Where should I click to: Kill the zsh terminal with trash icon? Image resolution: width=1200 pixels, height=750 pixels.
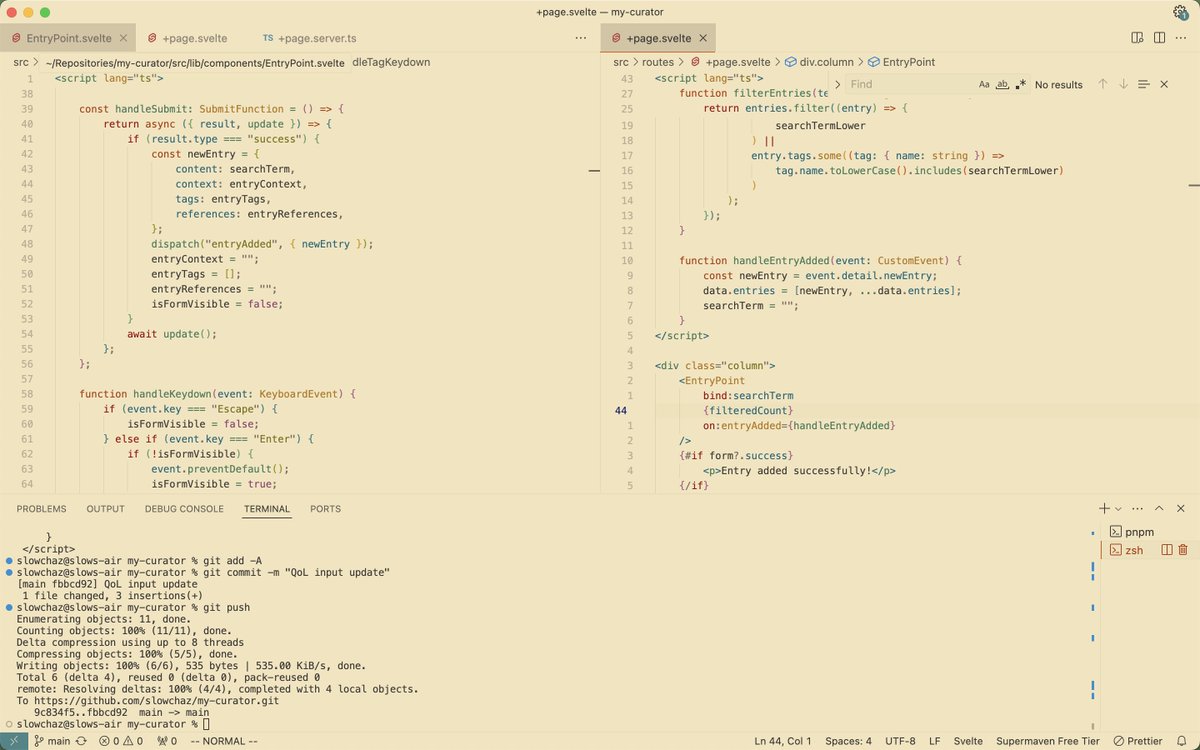point(1183,550)
